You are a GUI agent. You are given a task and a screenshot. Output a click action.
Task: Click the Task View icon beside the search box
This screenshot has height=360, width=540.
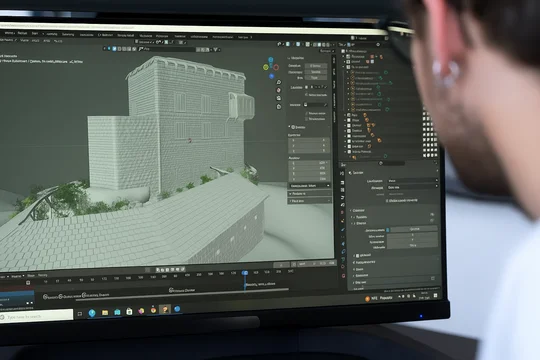[x=80, y=313]
